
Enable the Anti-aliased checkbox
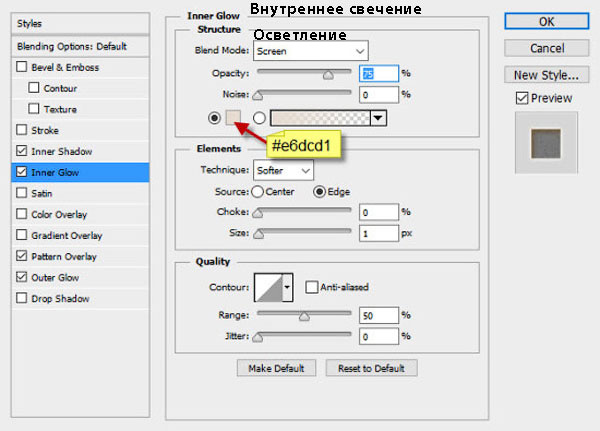pyautogui.click(x=311, y=287)
